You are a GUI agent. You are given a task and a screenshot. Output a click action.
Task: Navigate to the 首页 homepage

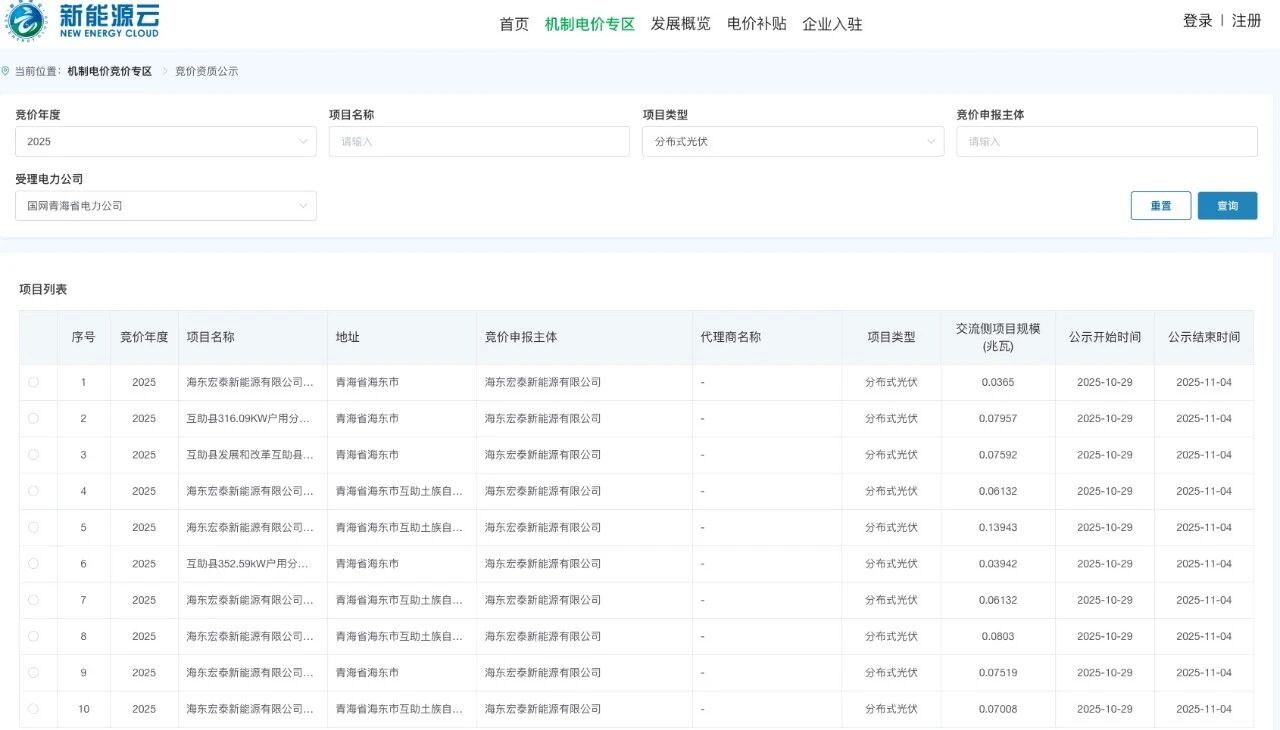pos(513,23)
